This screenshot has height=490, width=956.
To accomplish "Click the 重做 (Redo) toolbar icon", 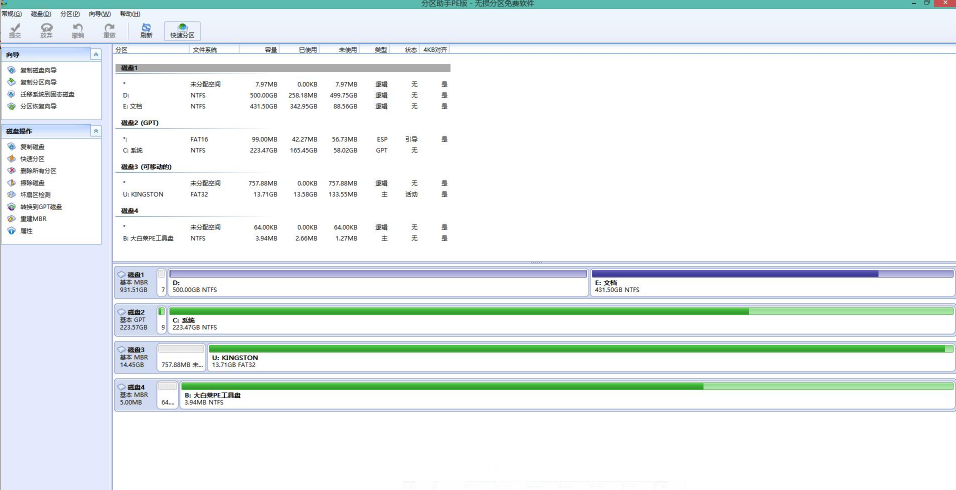I will tap(109, 30).
